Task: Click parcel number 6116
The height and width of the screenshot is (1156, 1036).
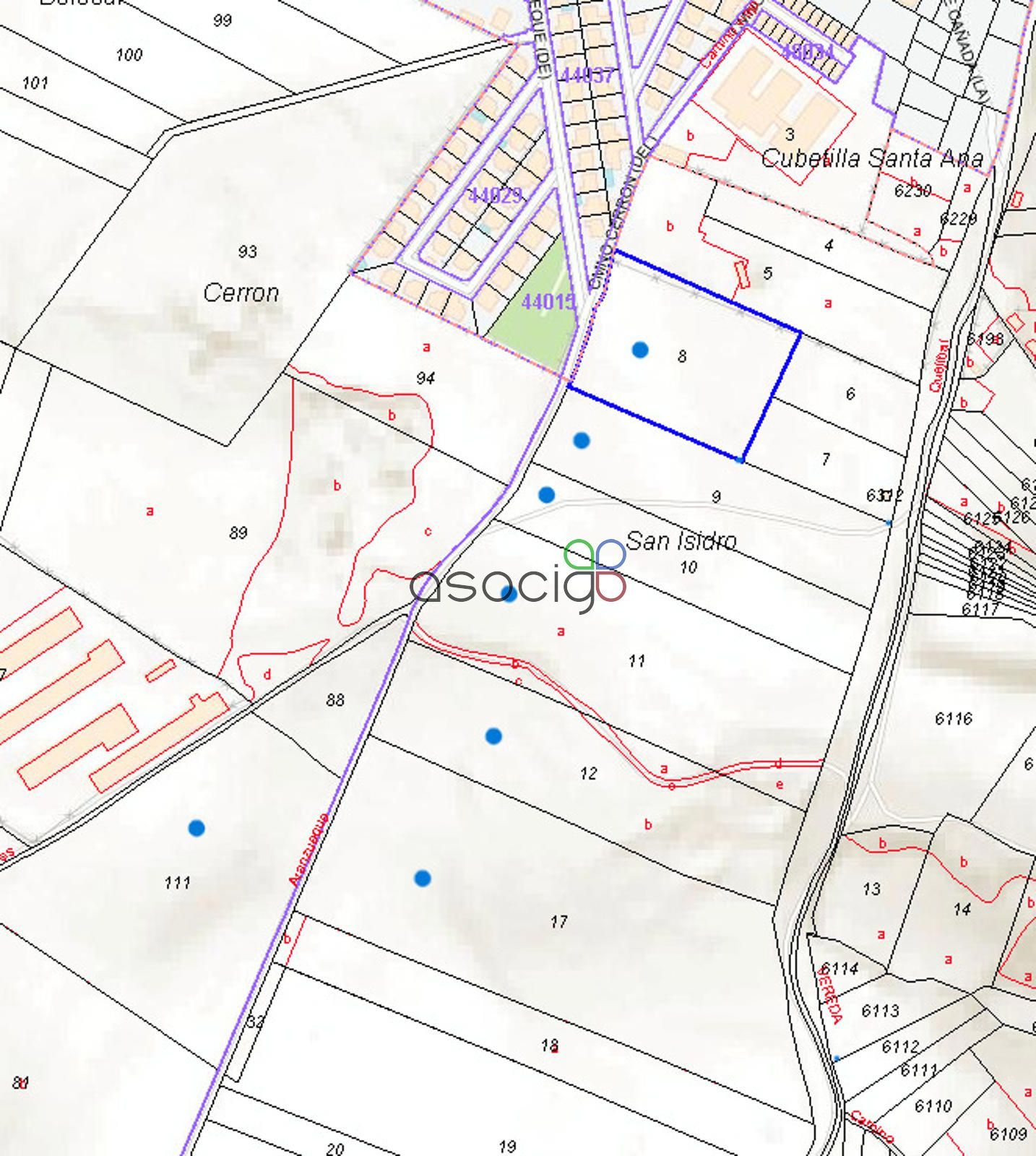Action: (953, 719)
